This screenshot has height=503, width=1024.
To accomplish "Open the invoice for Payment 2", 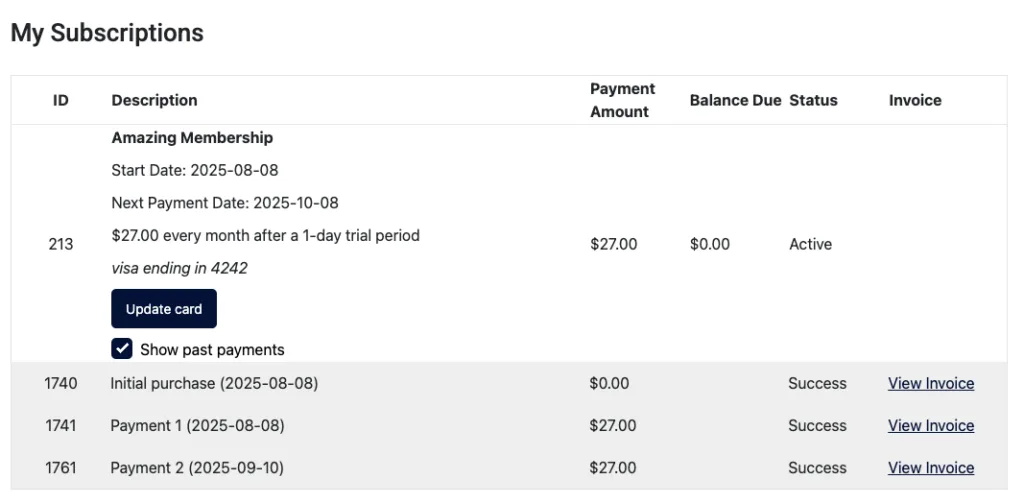I will (x=930, y=467).
